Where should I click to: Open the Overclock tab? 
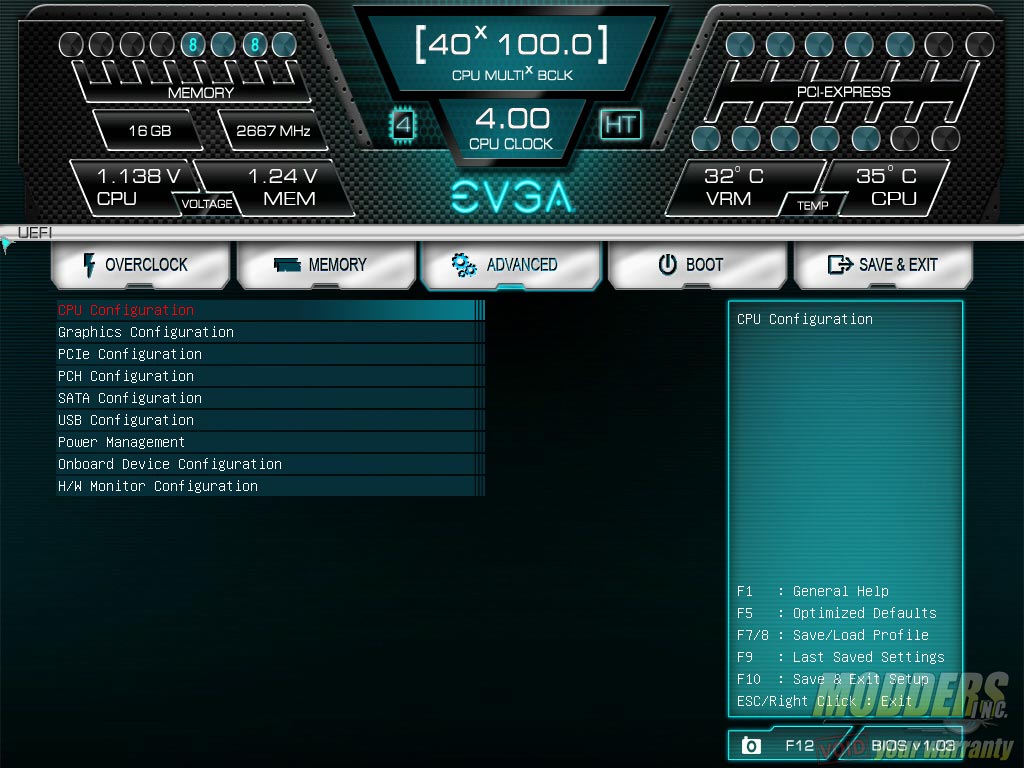tap(140, 264)
